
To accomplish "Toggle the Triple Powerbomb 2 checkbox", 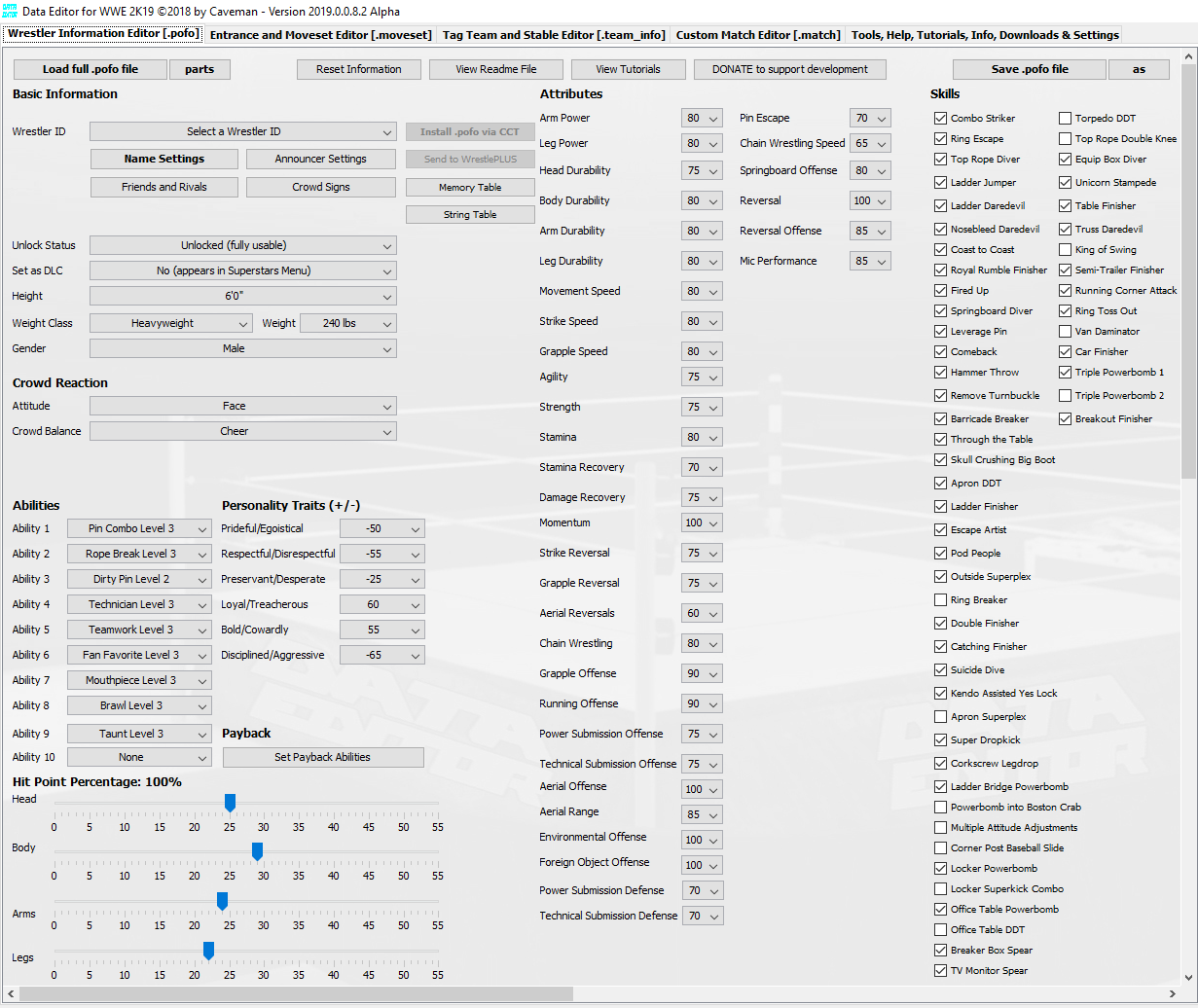I will pos(1065,396).
